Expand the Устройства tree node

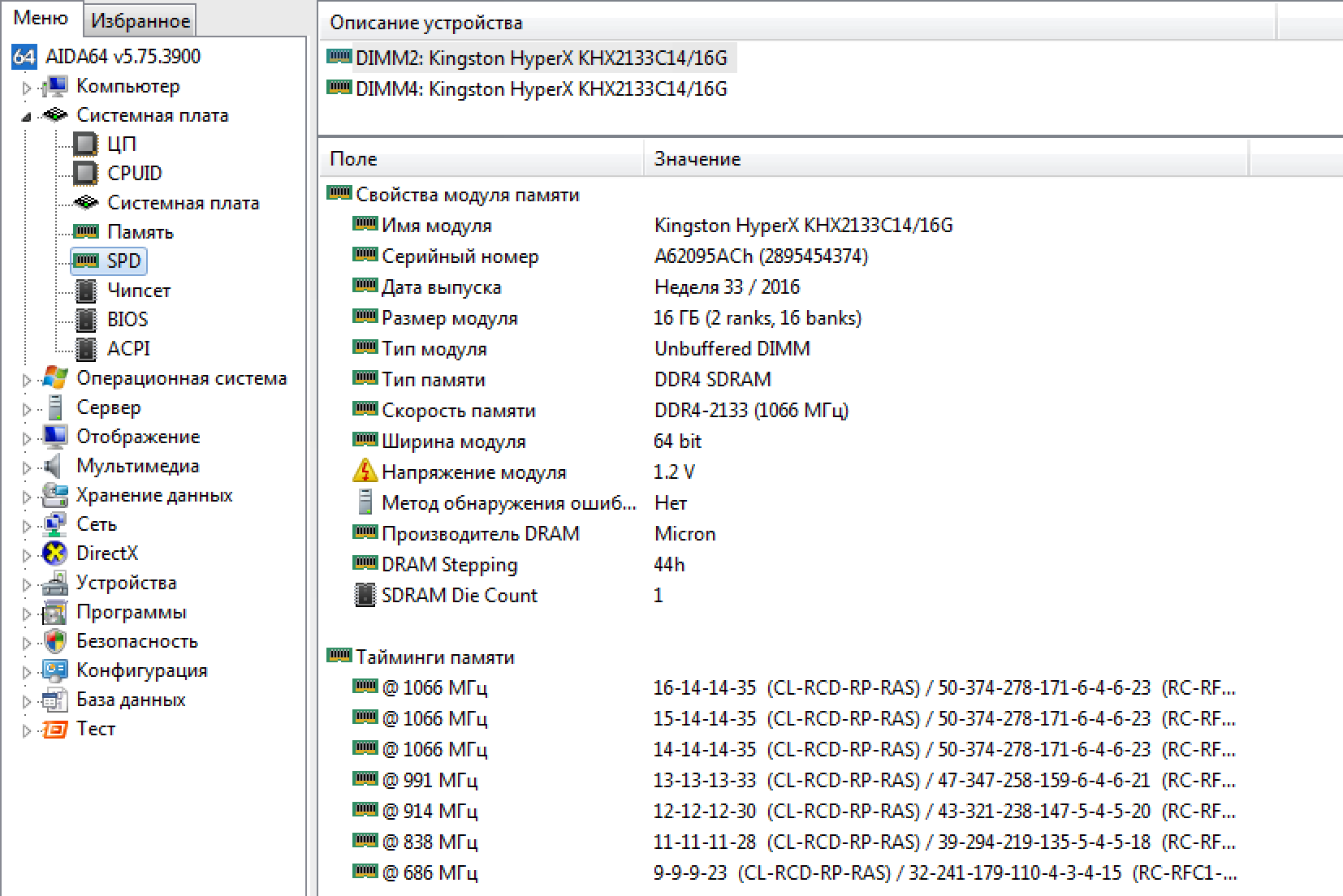[26, 584]
